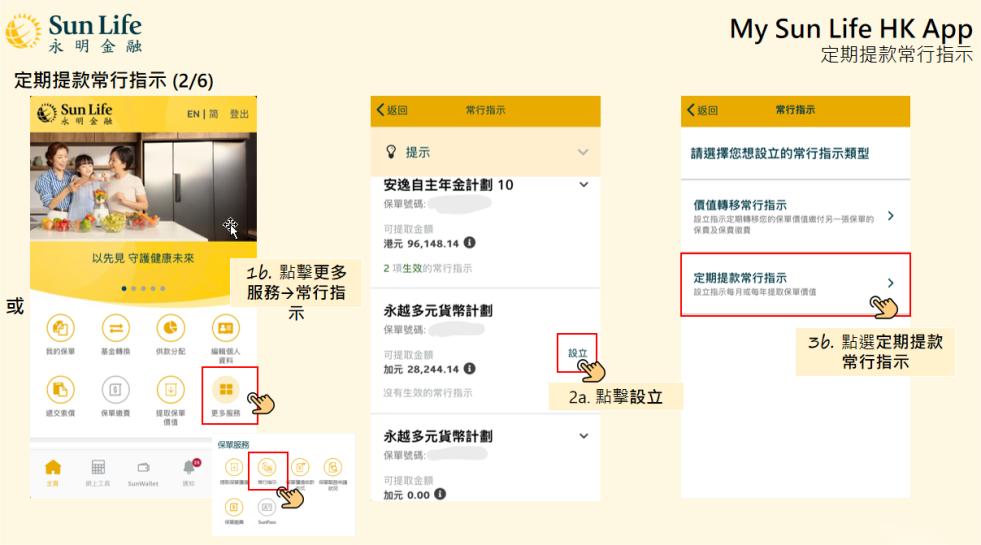Expand the 安逸自主年金計劃 10 policy chevron
This screenshot has width=981, height=545.
point(584,185)
